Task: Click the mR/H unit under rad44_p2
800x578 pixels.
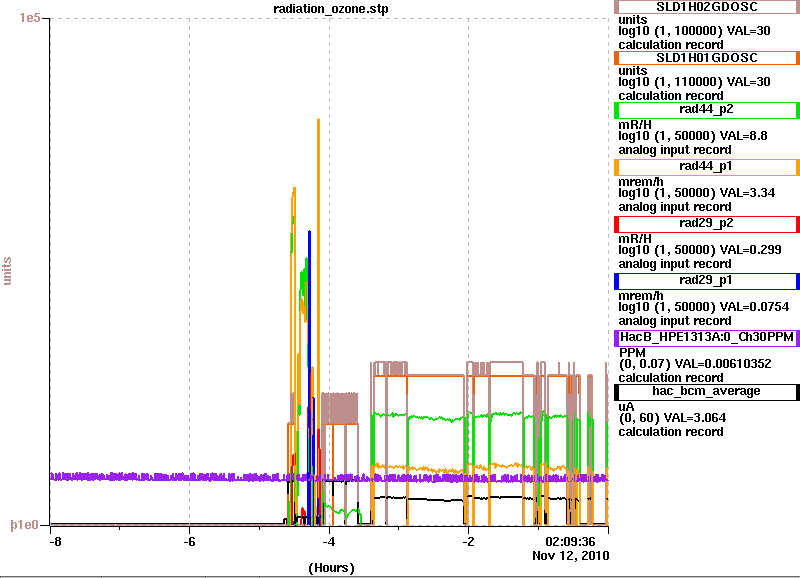Action: pos(635,124)
